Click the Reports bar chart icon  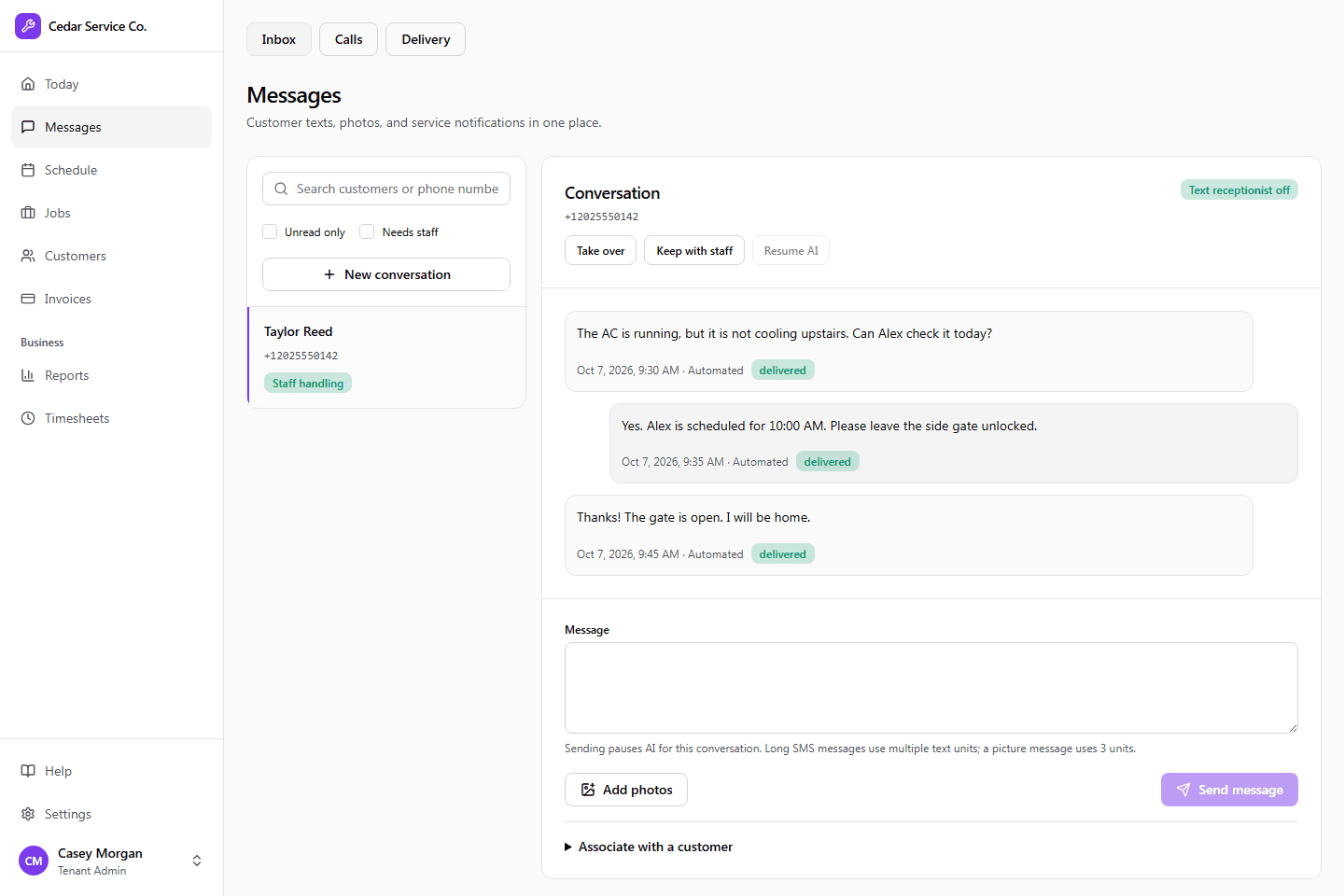pyautogui.click(x=28, y=375)
